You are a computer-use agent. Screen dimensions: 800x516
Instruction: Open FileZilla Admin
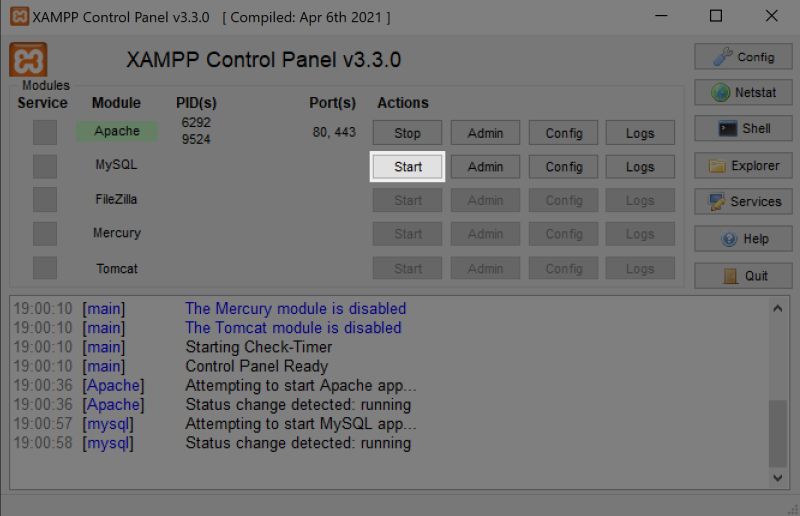pyautogui.click(x=485, y=200)
